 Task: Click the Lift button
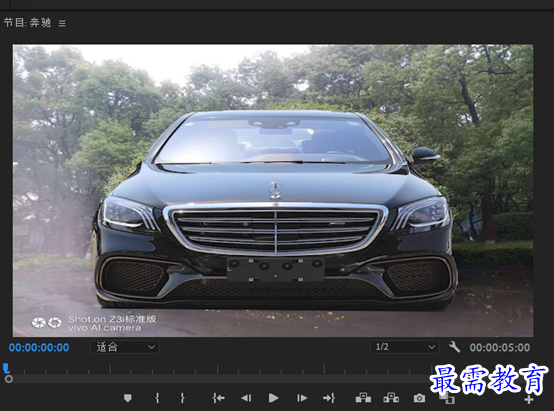pyautogui.click(x=363, y=398)
